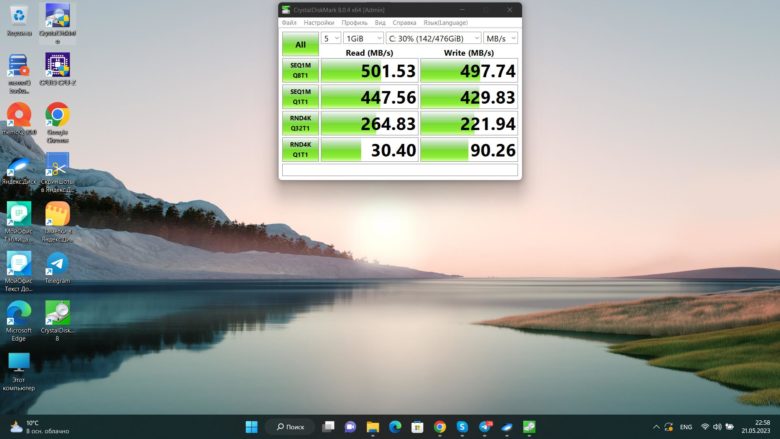780x439 pixels.
Task: Open the drive selector showing C: 30%
Action: (x=433, y=38)
